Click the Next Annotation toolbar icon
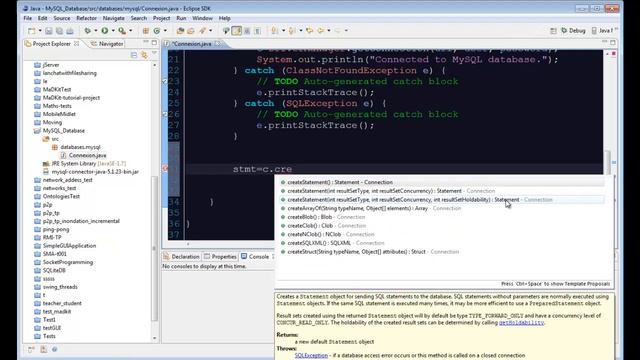The width and height of the screenshot is (640, 360). coord(275,31)
